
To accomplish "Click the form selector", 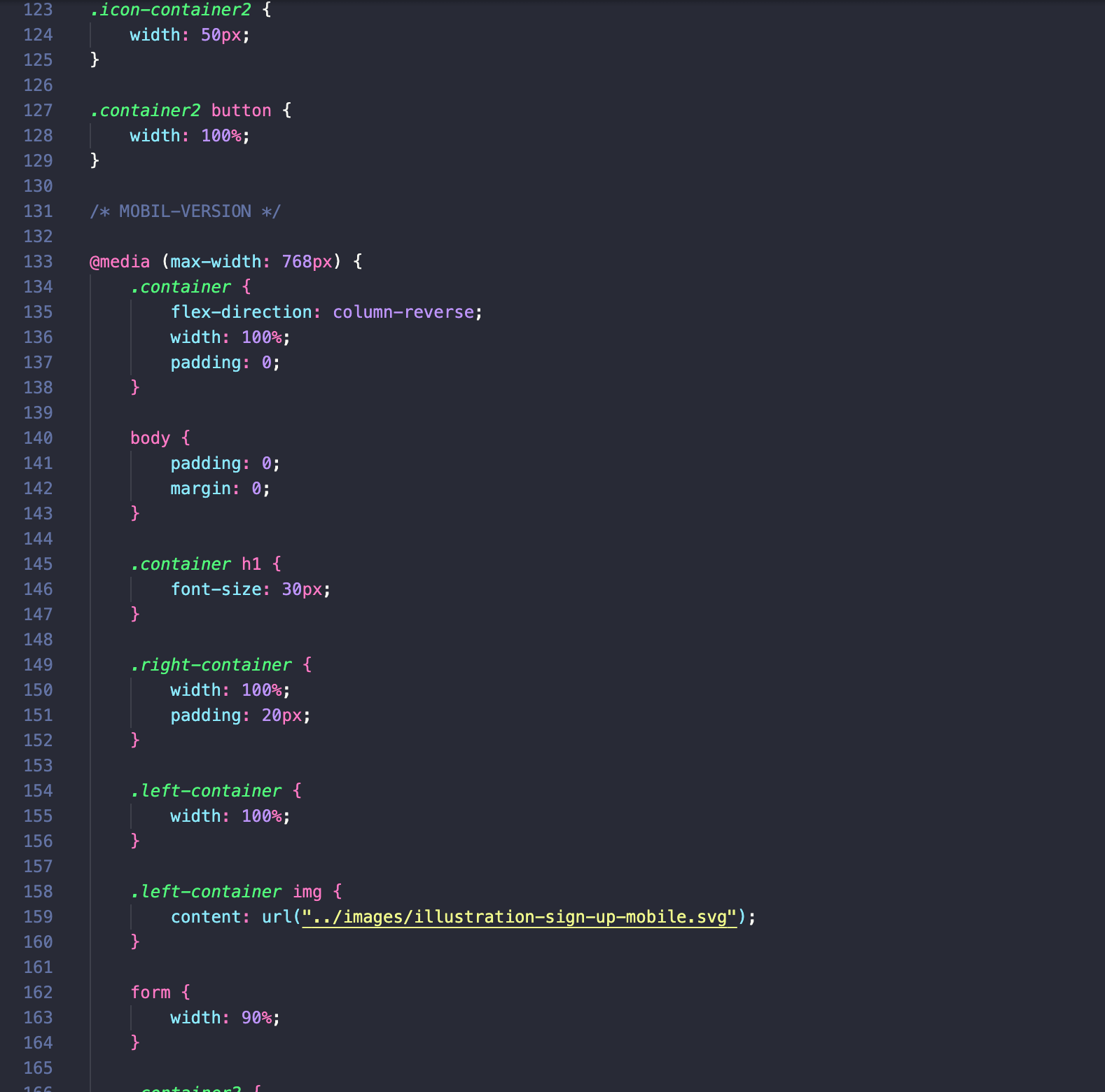I will 151,993.
